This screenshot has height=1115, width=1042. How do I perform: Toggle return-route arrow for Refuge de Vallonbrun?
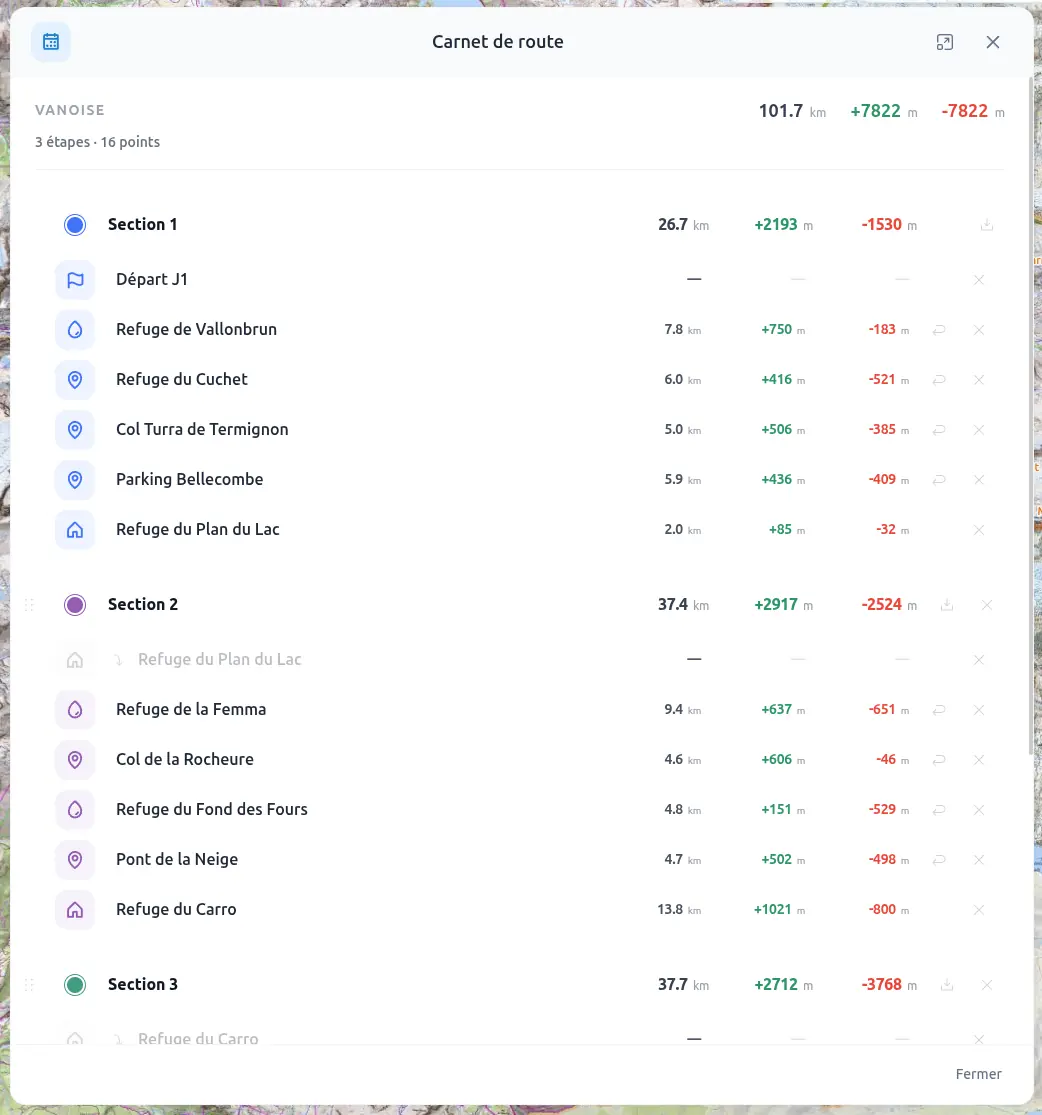point(939,330)
